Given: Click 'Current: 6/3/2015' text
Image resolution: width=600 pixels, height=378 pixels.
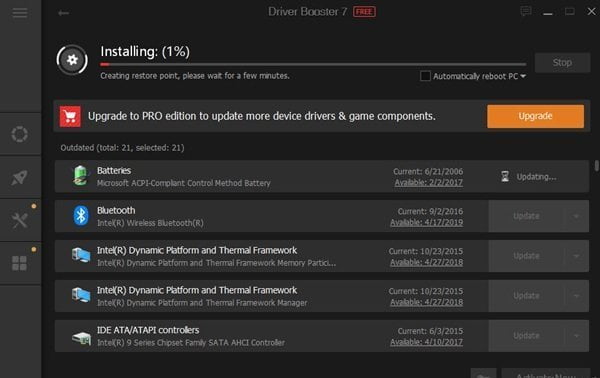Looking at the screenshot, I should (430, 331).
